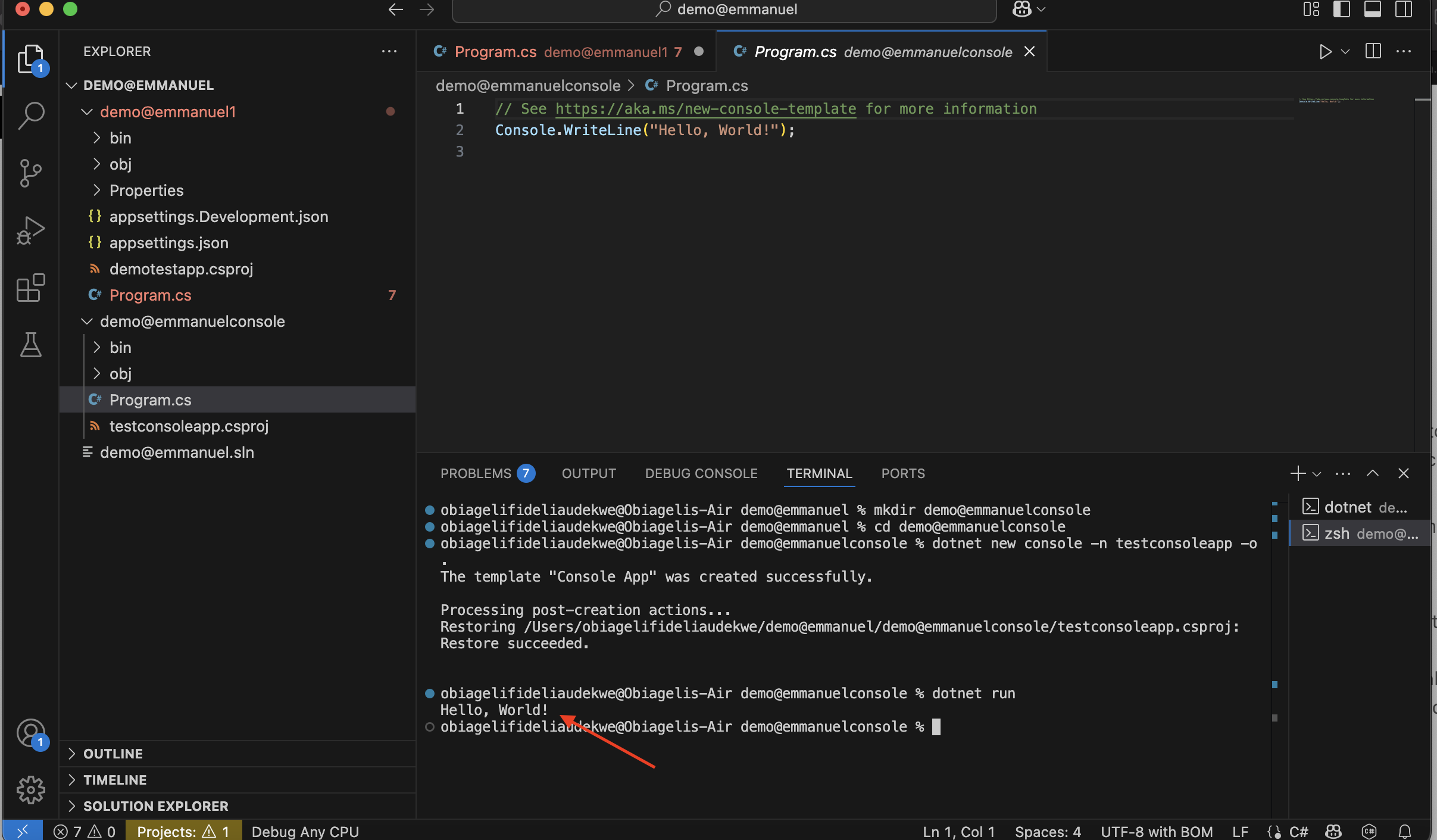
Task: Click errors and warnings count in status bar
Action: coord(85,832)
